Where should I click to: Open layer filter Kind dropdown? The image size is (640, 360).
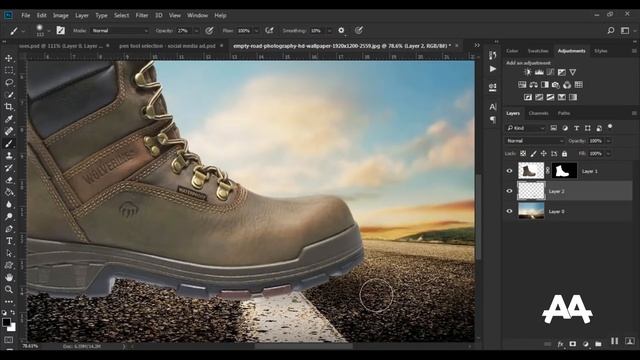pos(526,128)
